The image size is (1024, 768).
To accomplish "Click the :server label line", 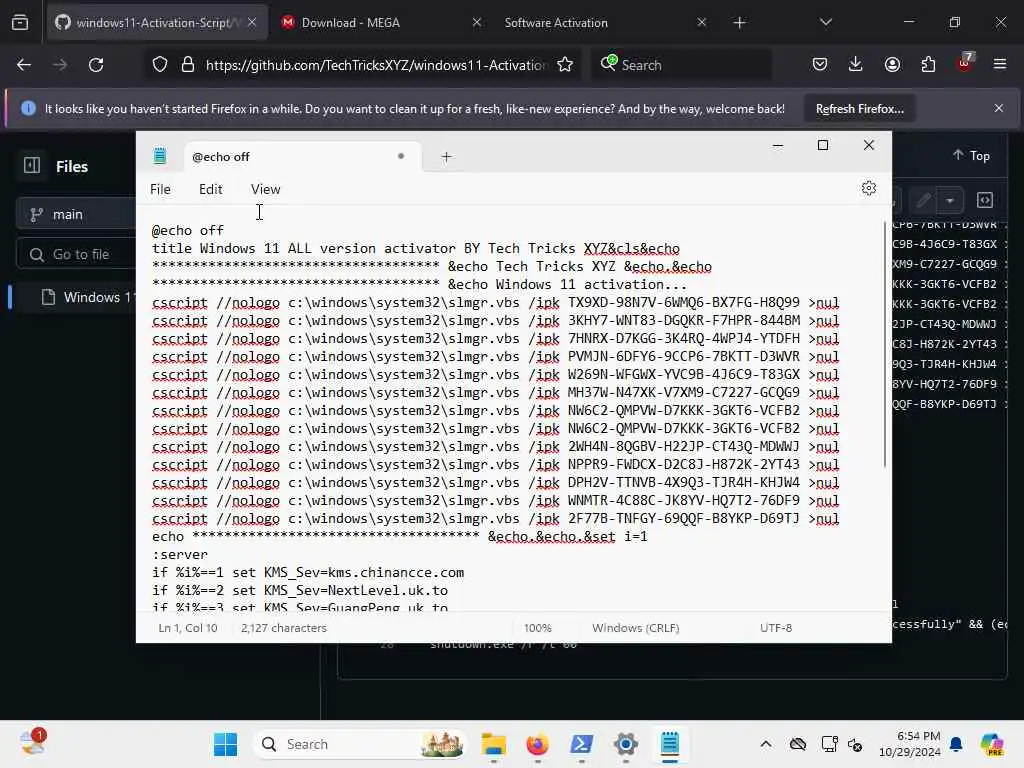I will pos(180,554).
